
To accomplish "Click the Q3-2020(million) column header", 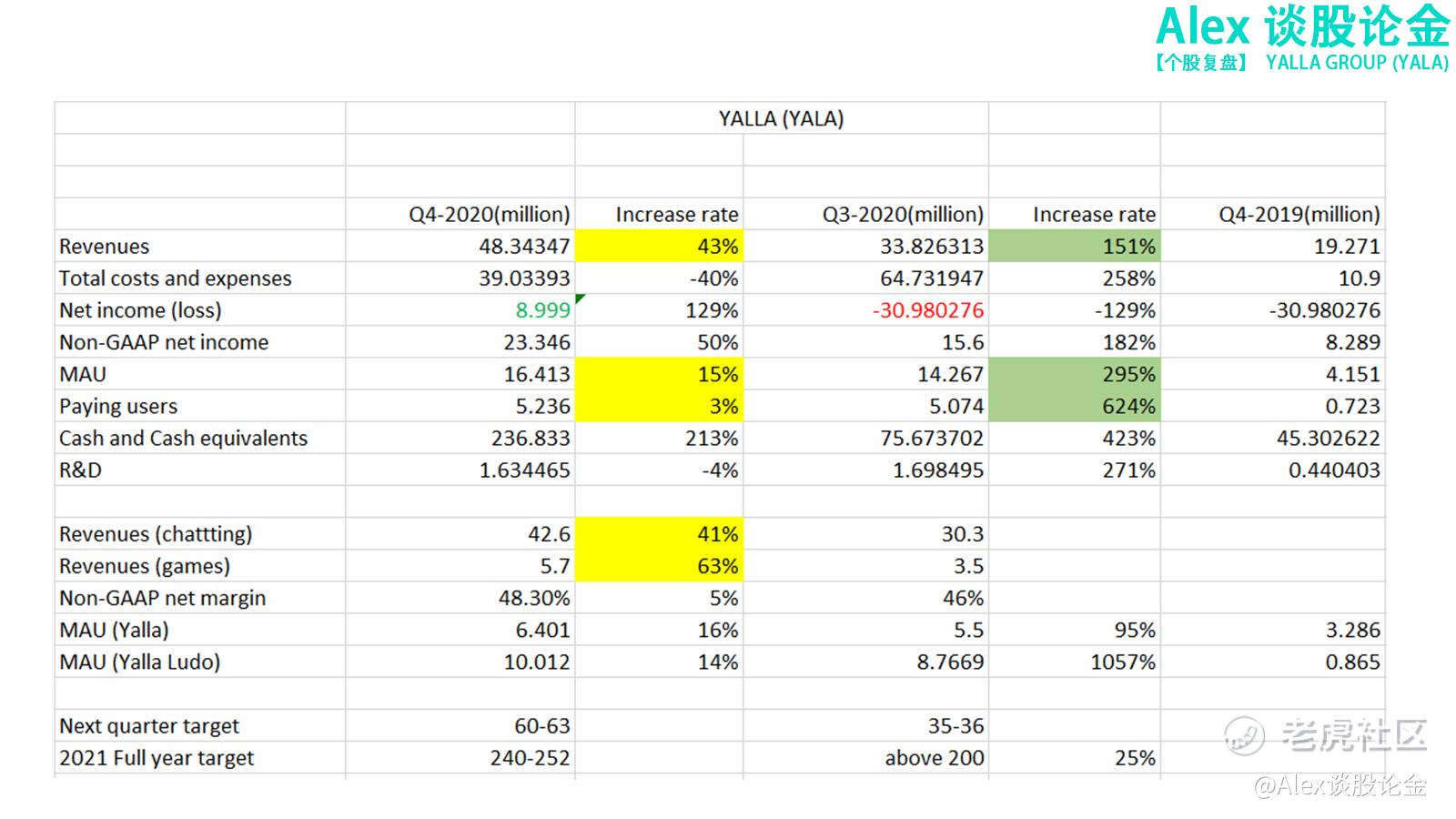I will pos(903,215).
